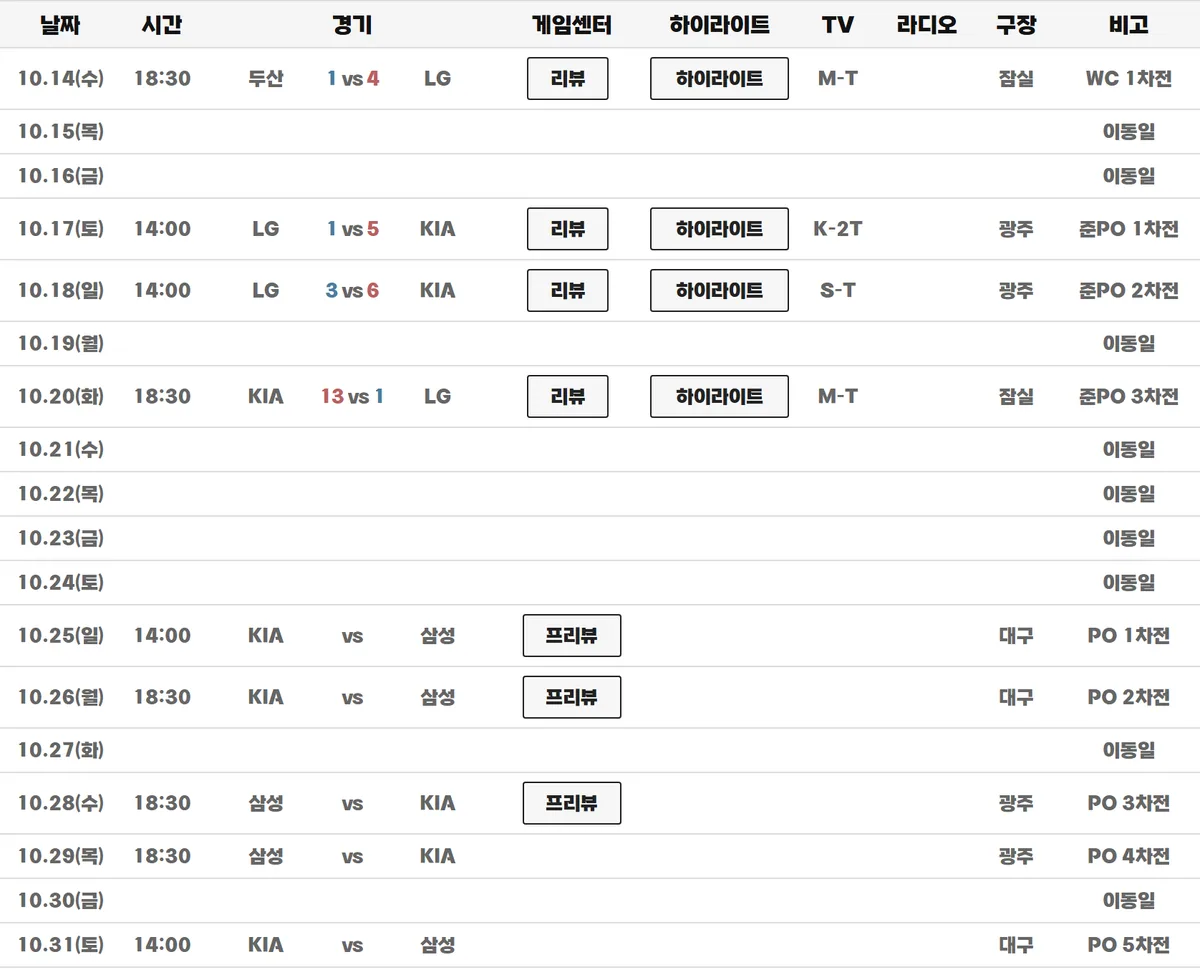
Task: Open the 리뷰 button for 10.17 준PO 1차전
Action: (567, 229)
